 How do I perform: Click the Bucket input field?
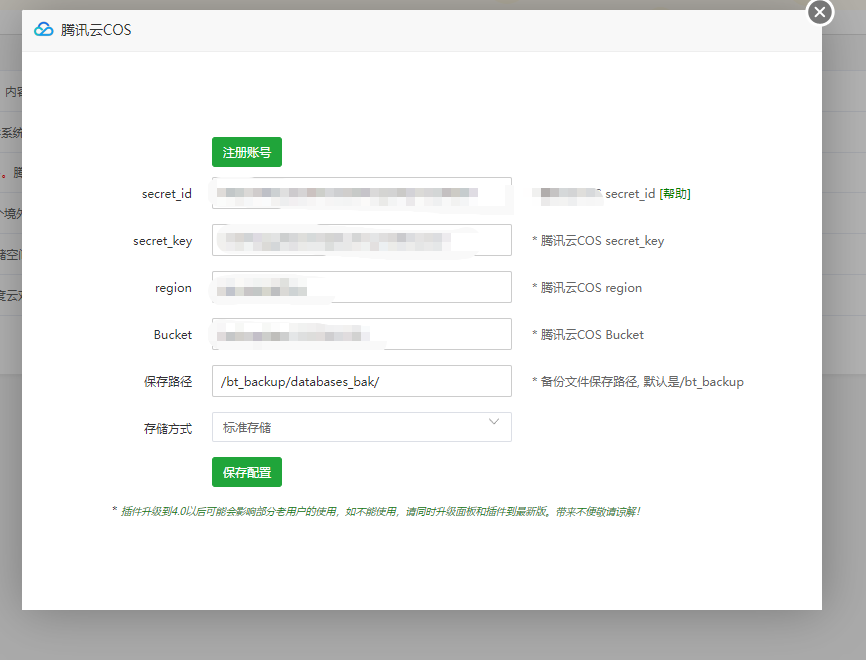pyautogui.click(x=360, y=334)
